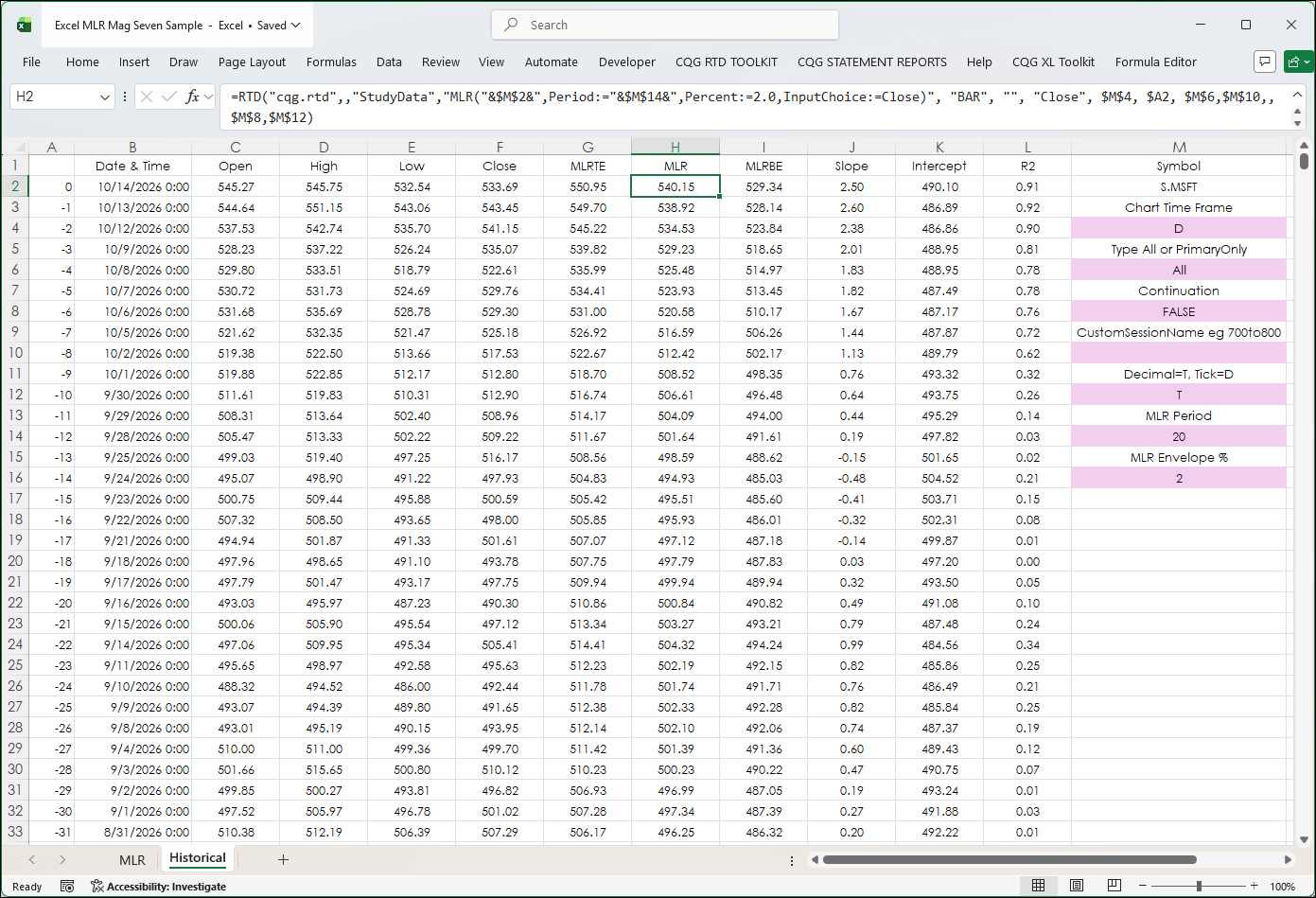This screenshot has height=898, width=1316.
Task: Add a new sheet with plus icon
Action: click(x=283, y=859)
